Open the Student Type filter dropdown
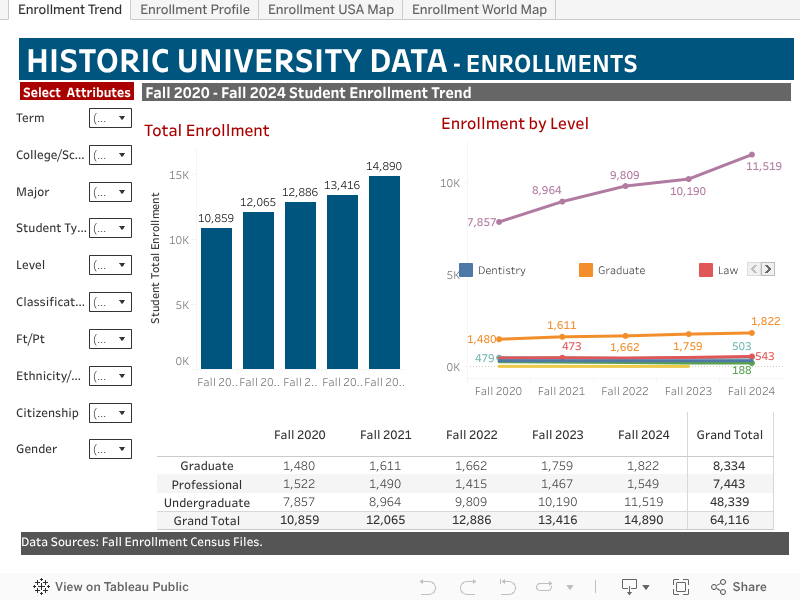 pos(110,228)
